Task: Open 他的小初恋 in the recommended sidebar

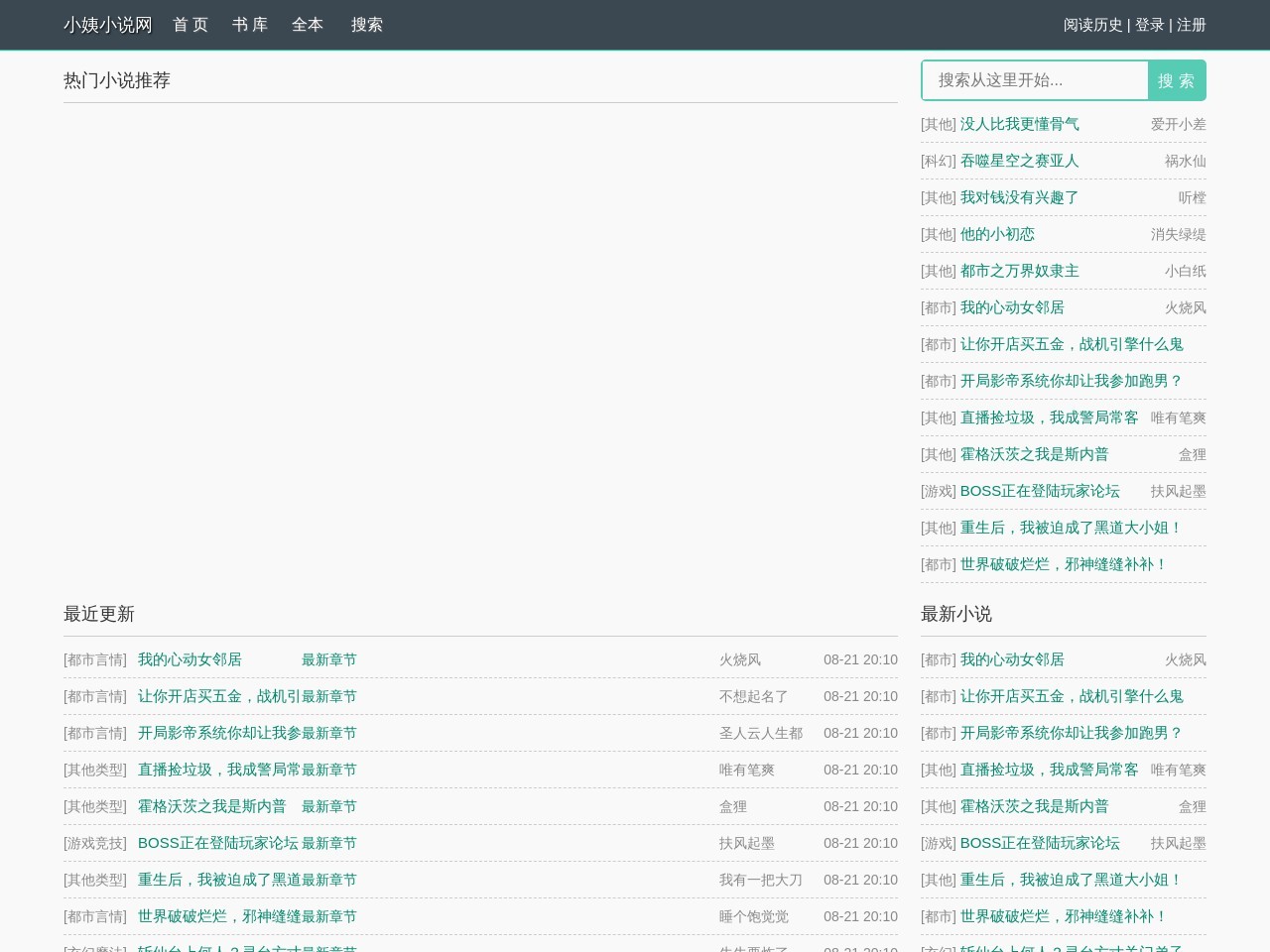Action: (997, 234)
